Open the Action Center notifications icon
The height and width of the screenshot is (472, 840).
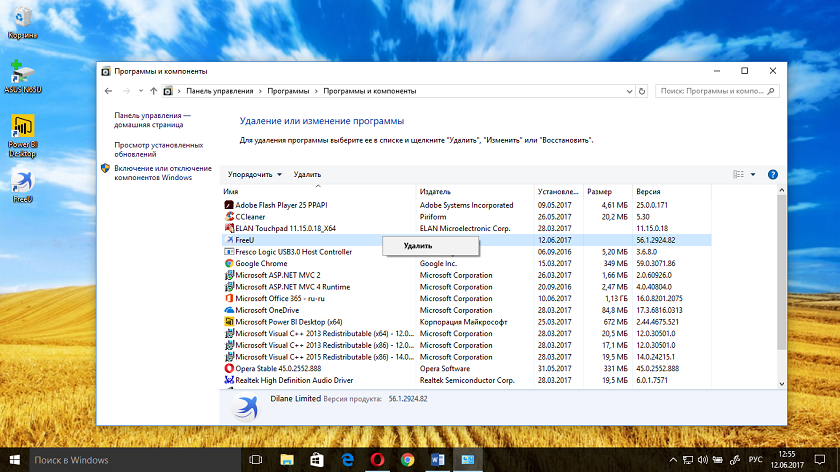click(820, 460)
